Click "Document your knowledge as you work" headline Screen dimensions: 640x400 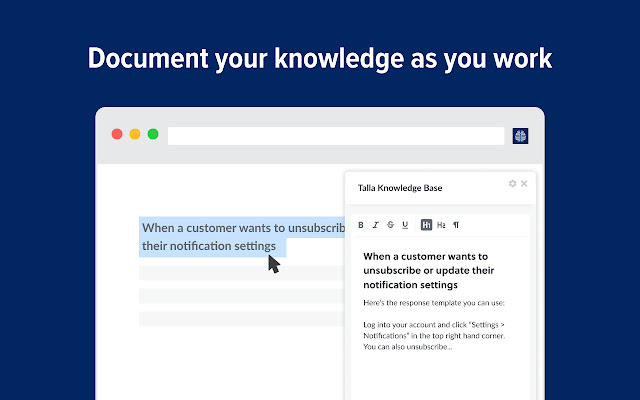click(320, 58)
